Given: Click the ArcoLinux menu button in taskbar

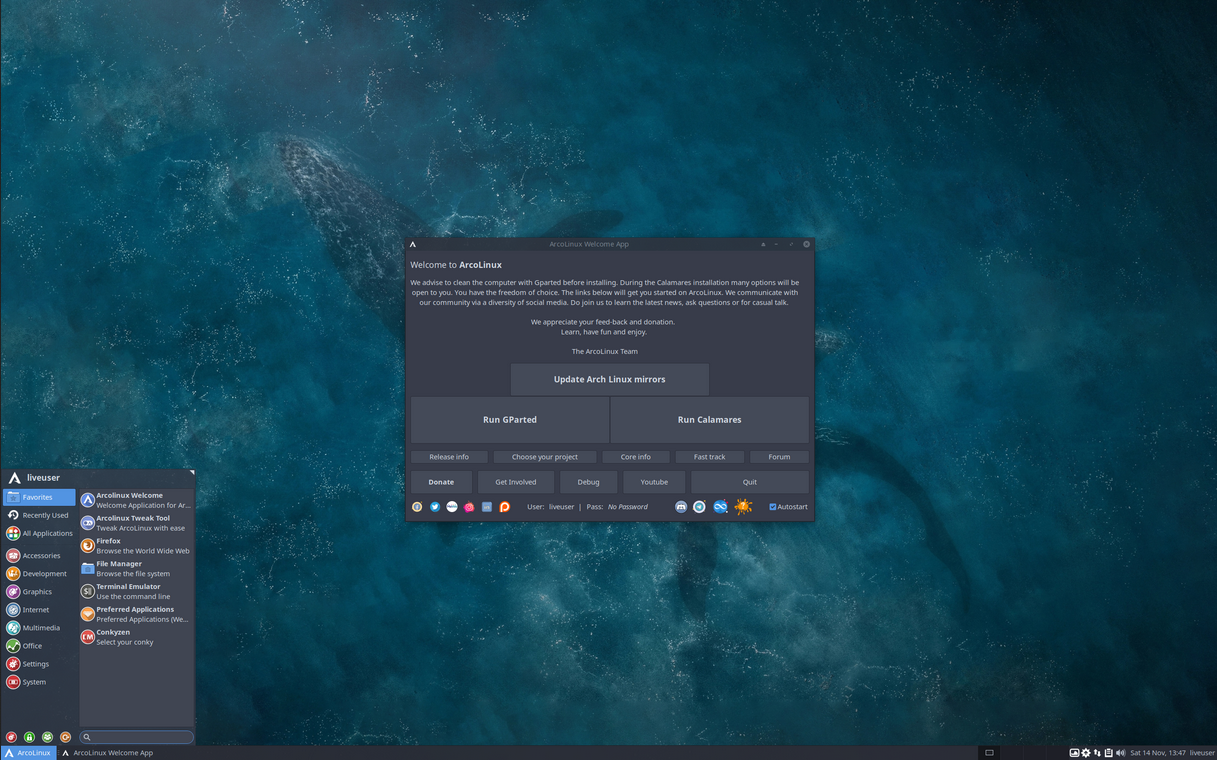Looking at the screenshot, I should click(28, 753).
